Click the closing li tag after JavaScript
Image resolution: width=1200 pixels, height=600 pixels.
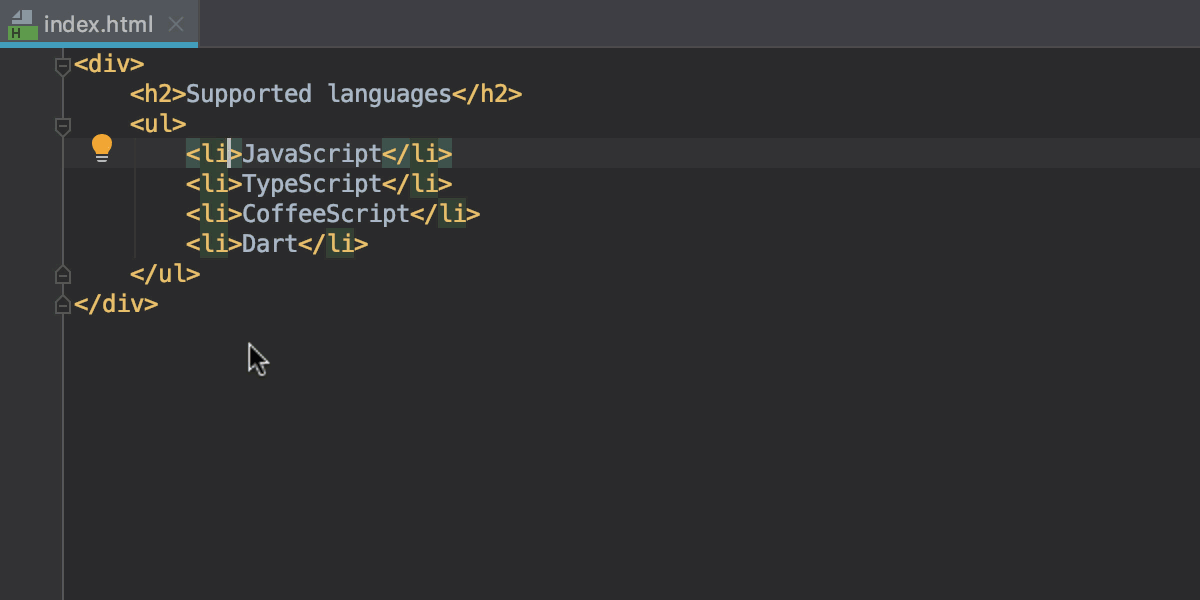pyautogui.click(x=417, y=154)
